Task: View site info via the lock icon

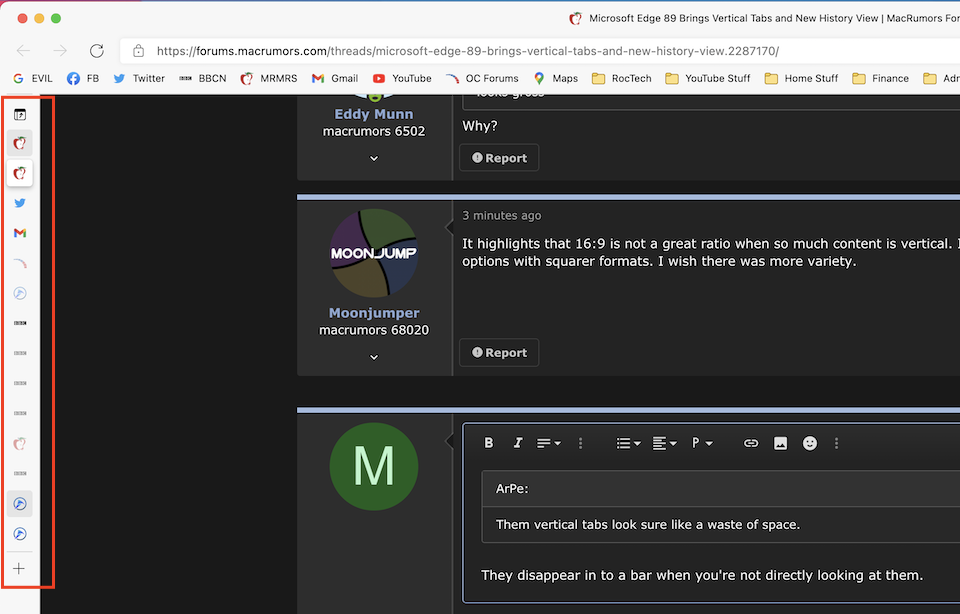Action: coord(138,51)
